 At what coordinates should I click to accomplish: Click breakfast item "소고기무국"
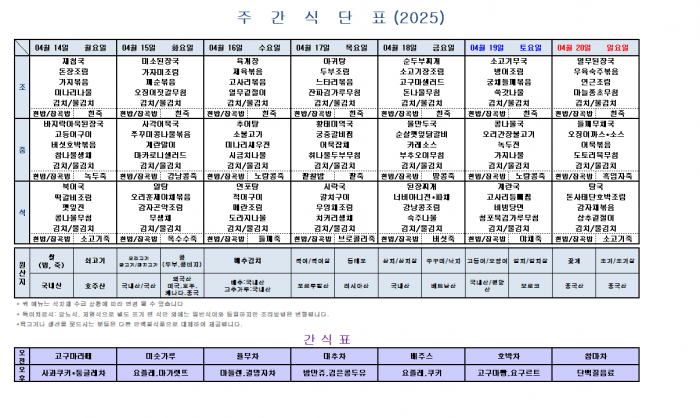tap(508, 61)
